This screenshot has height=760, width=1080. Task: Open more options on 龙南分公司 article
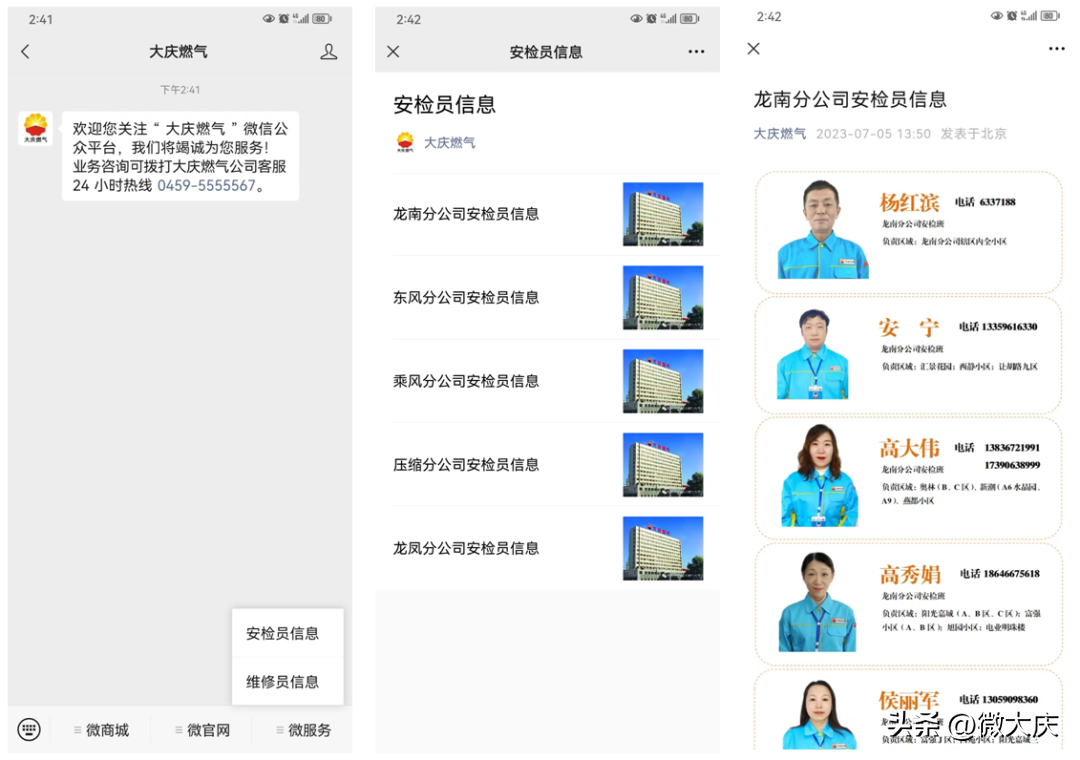tap(1057, 48)
